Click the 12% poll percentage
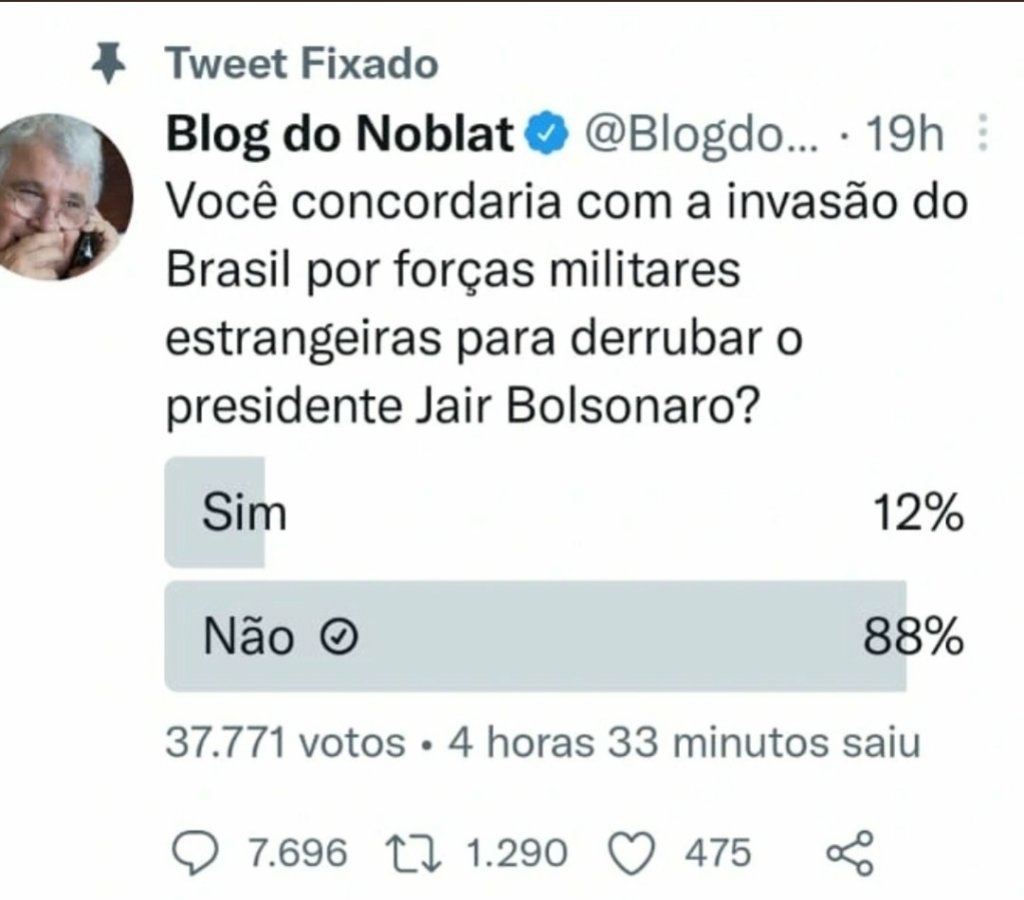 tap(918, 513)
